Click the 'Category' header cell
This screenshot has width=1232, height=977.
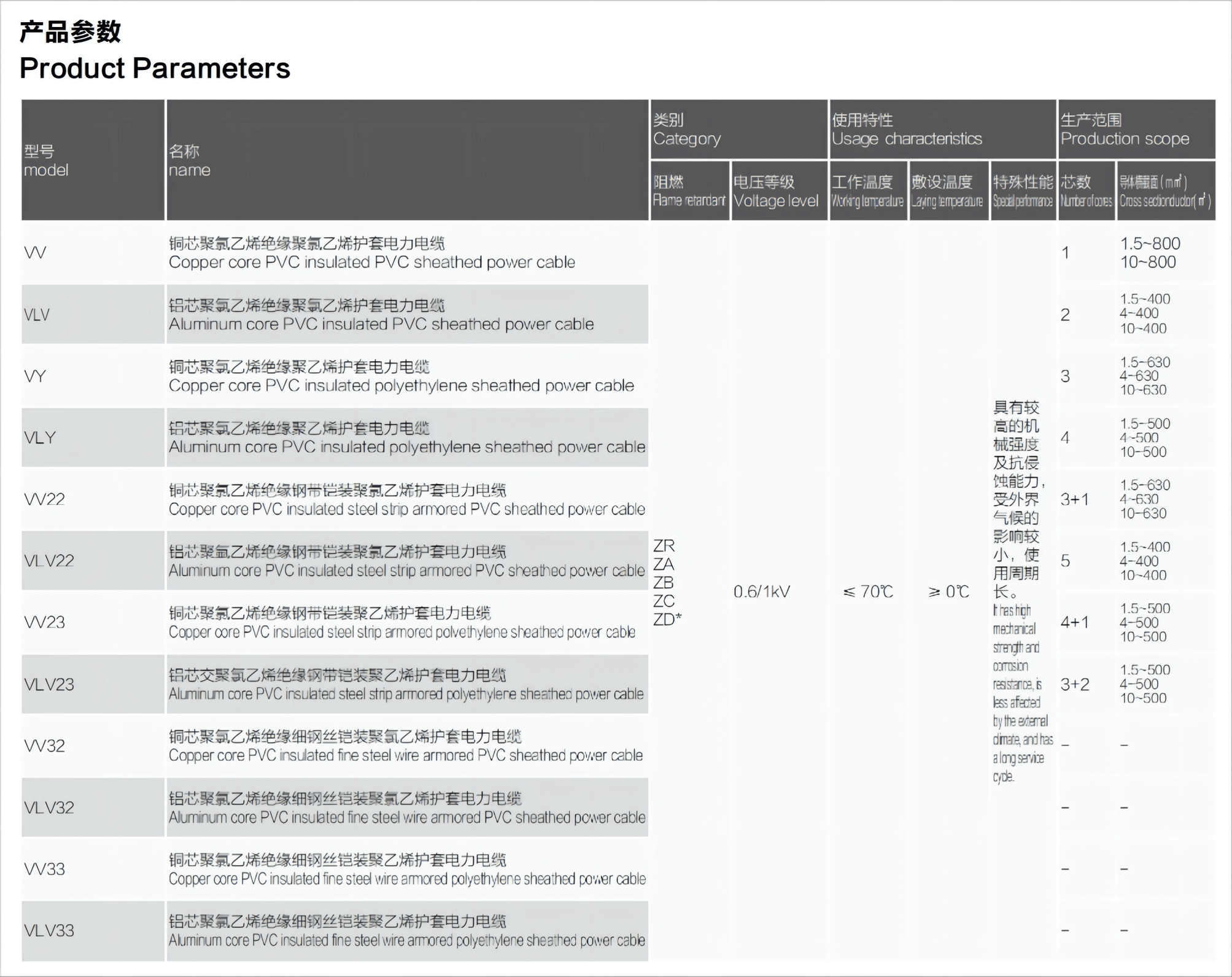pos(738,129)
